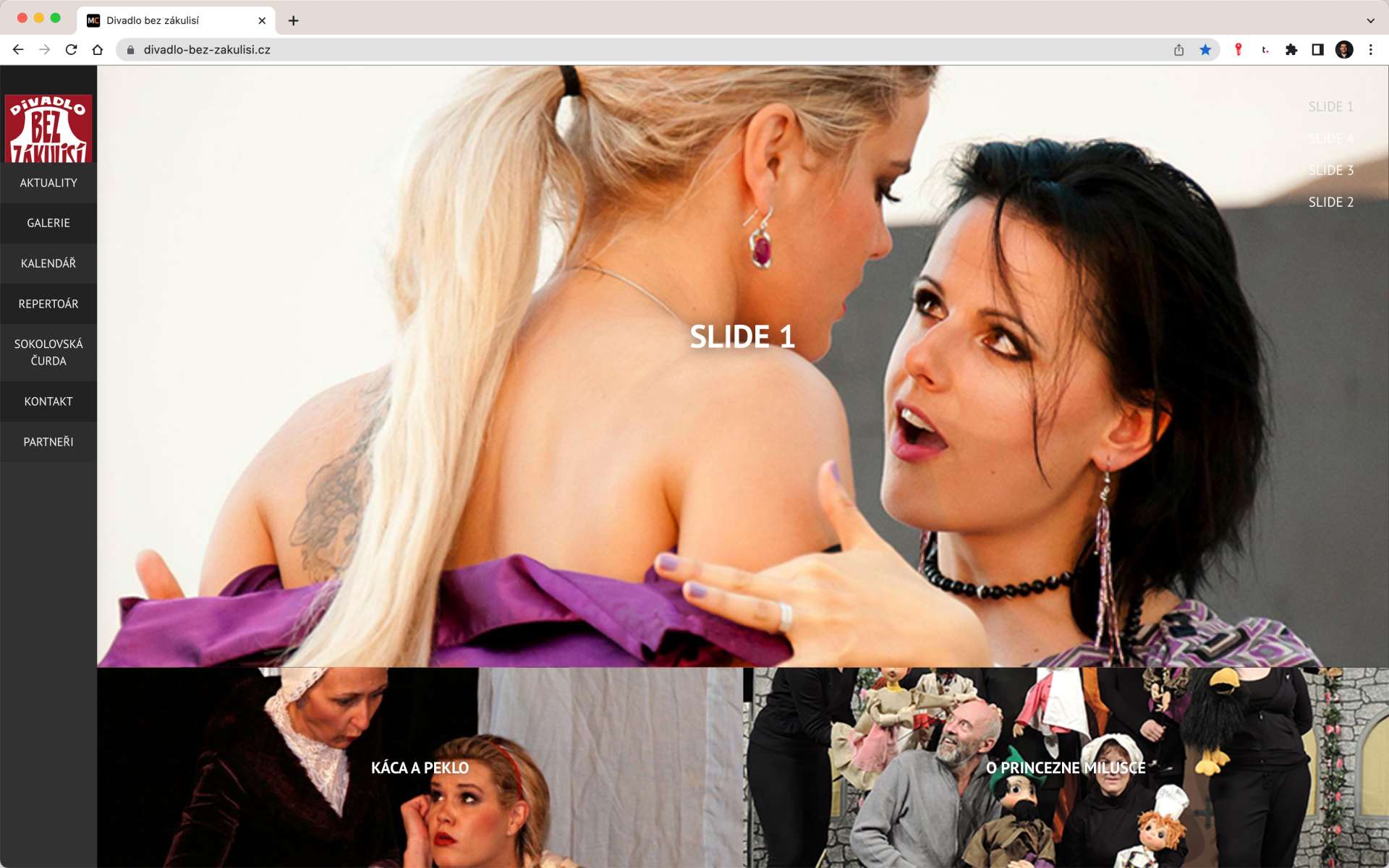Open the extensions puzzle icon
This screenshot has width=1389, height=868.
pyautogui.click(x=1291, y=50)
